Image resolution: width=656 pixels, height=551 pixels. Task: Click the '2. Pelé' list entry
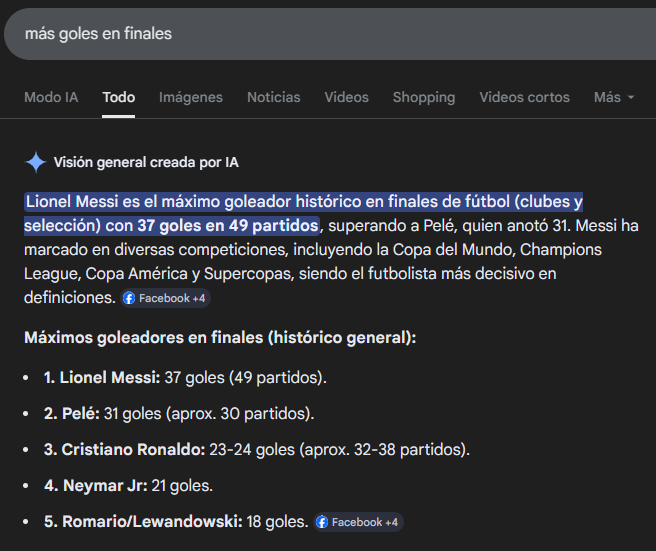click(178, 414)
